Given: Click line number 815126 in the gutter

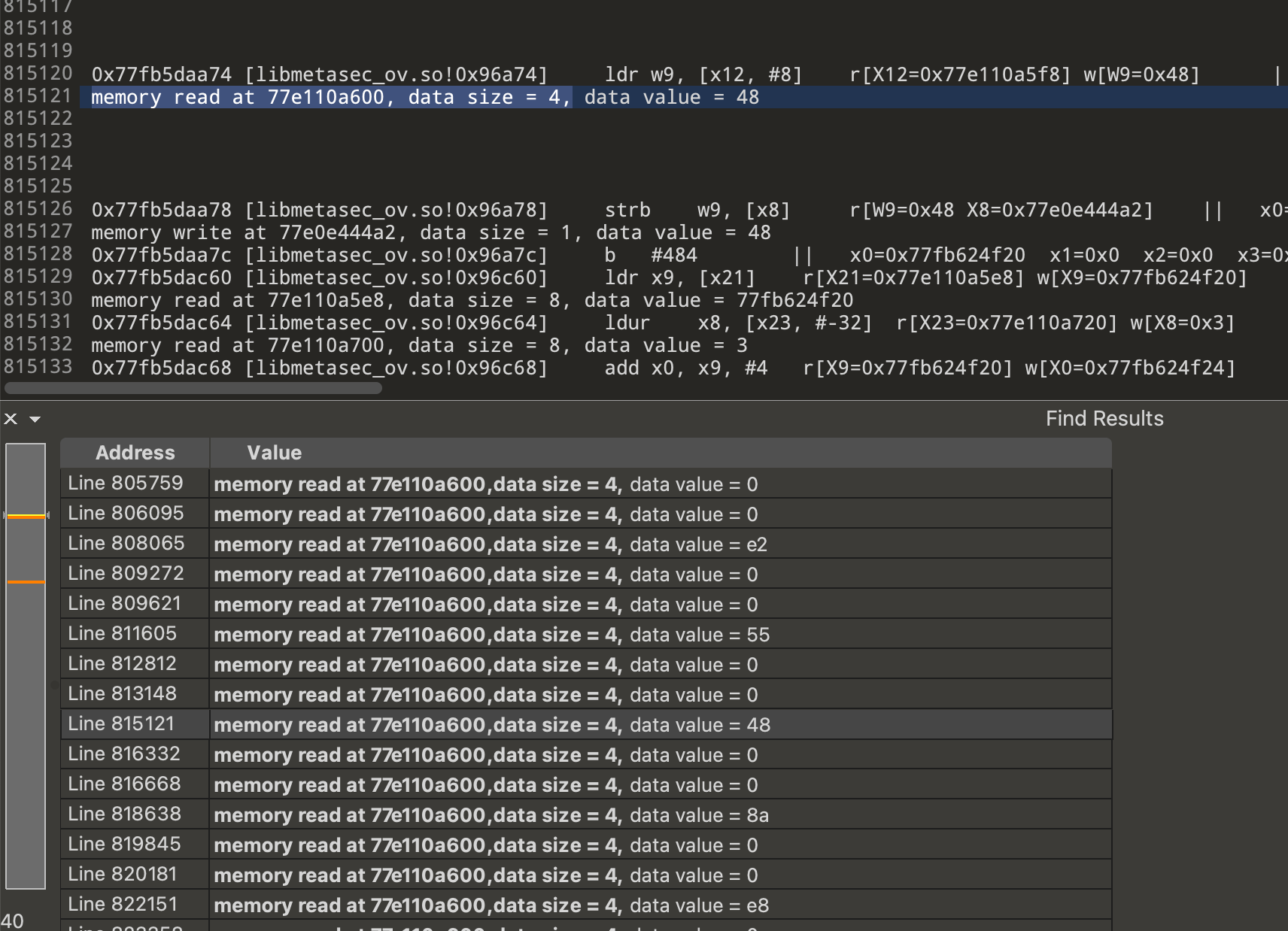Looking at the screenshot, I should click(38, 209).
